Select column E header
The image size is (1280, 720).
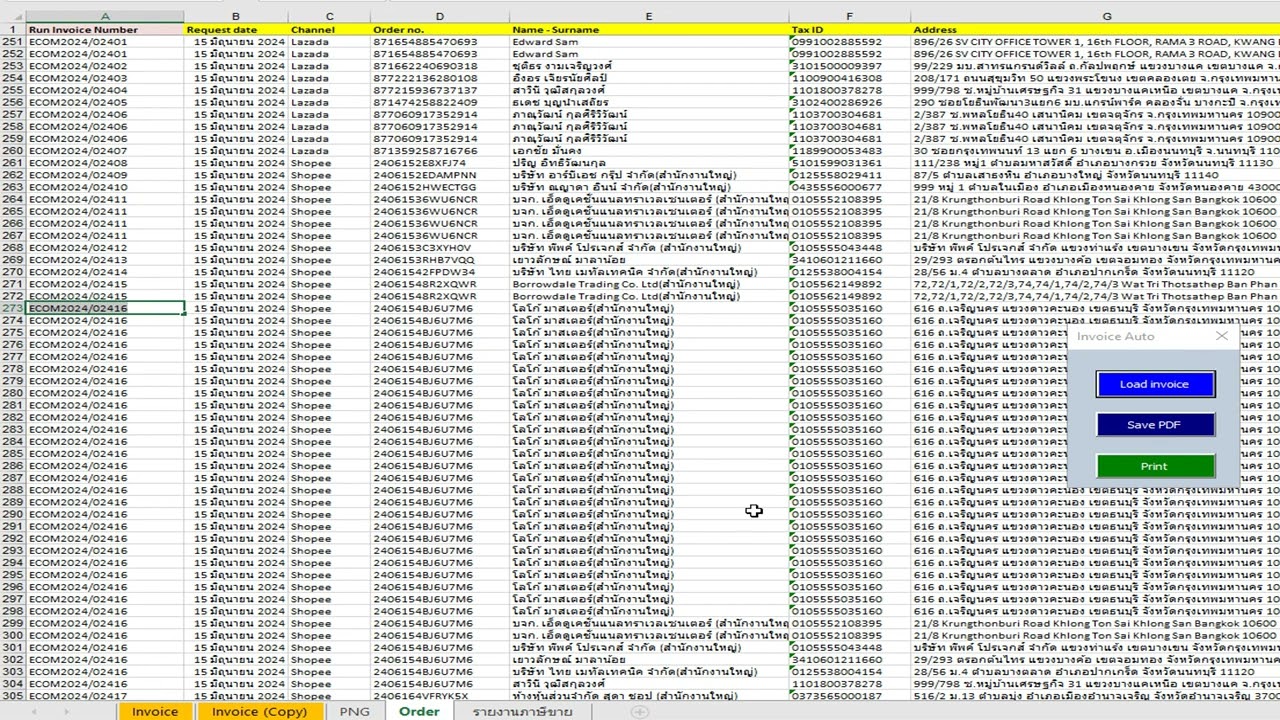(x=649, y=17)
